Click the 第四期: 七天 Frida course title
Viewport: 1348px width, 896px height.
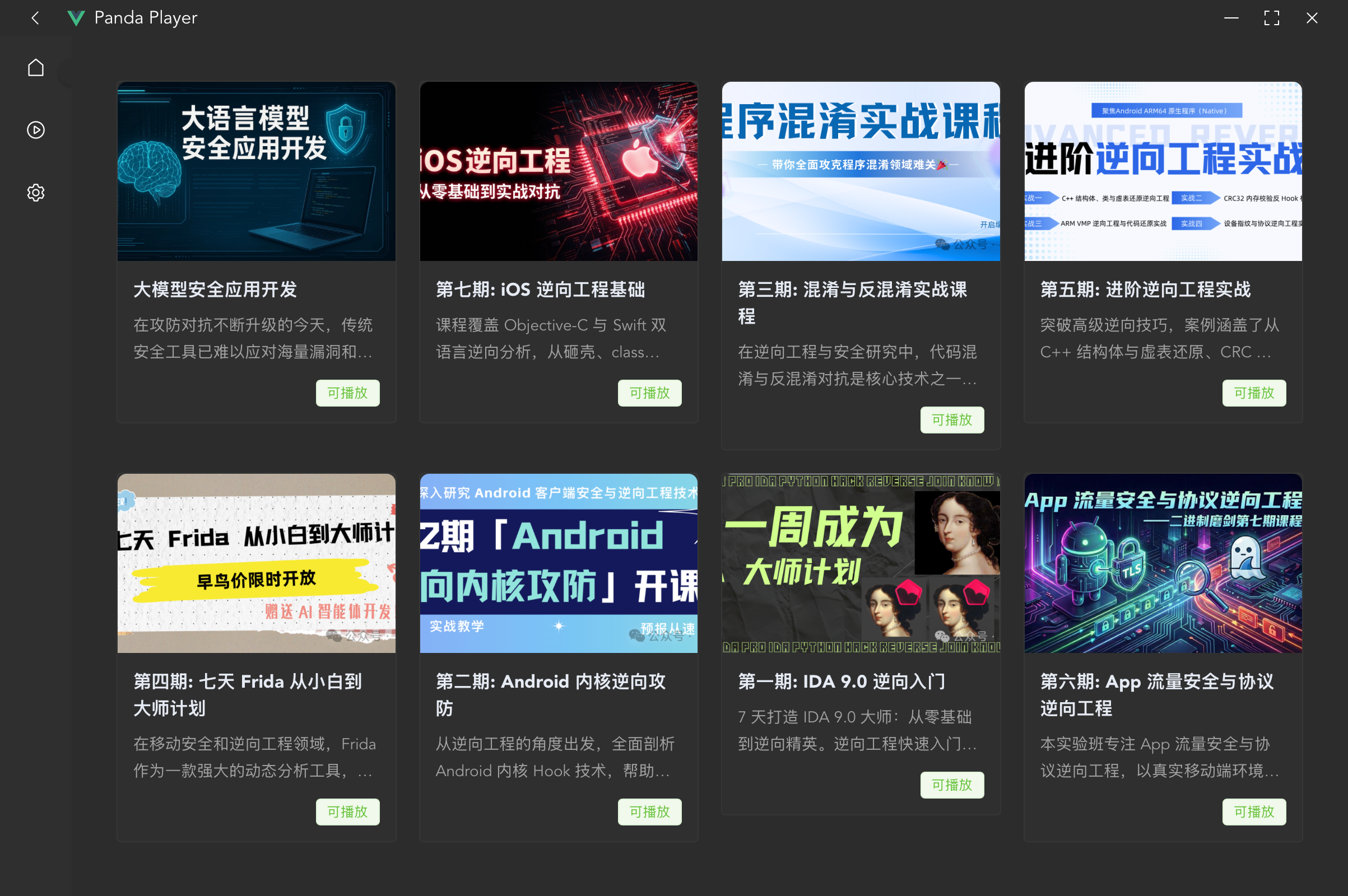(247, 694)
